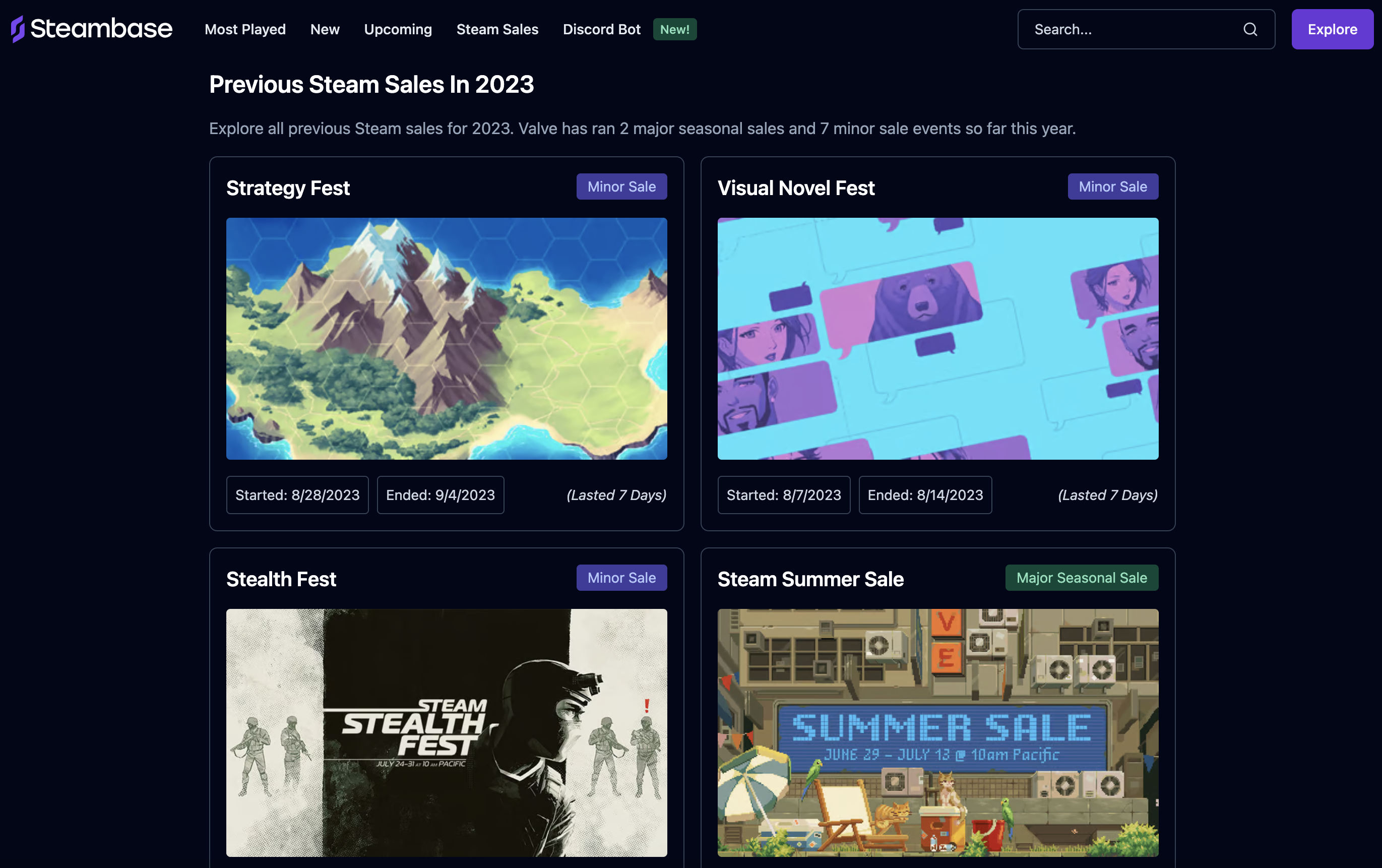Click the Major Seasonal Sale badge
The height and width of the screenshot is (868, 1382).
[x=1082, y=578]
